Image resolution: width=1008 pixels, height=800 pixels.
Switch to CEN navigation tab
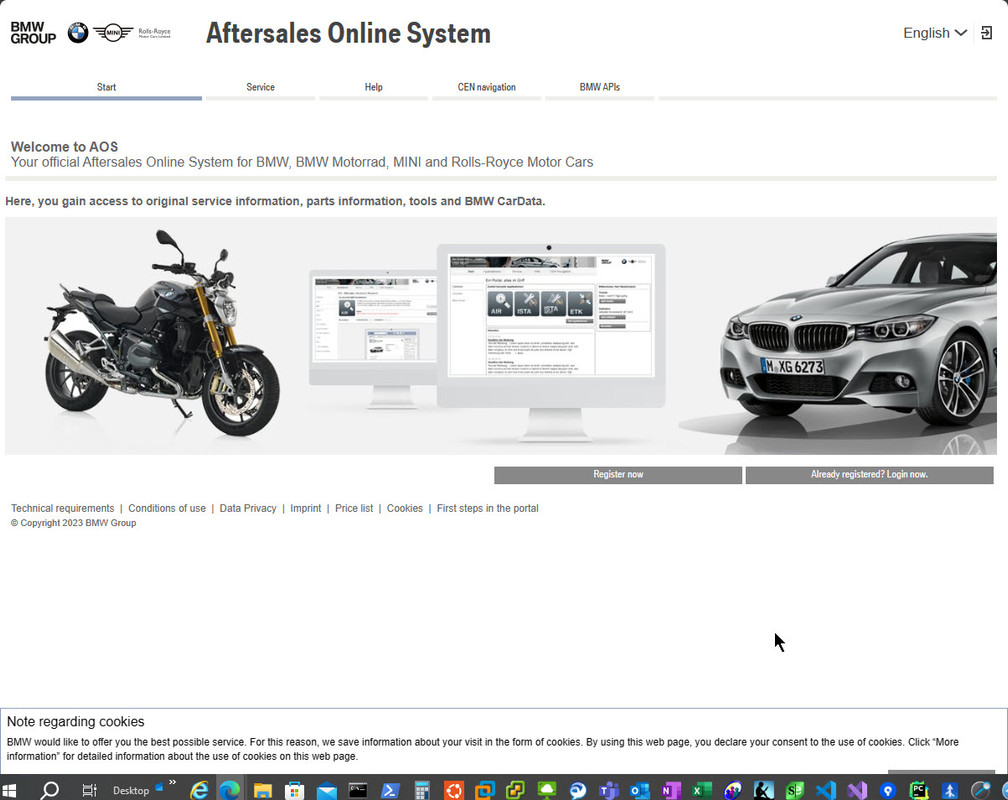[487, 87]
